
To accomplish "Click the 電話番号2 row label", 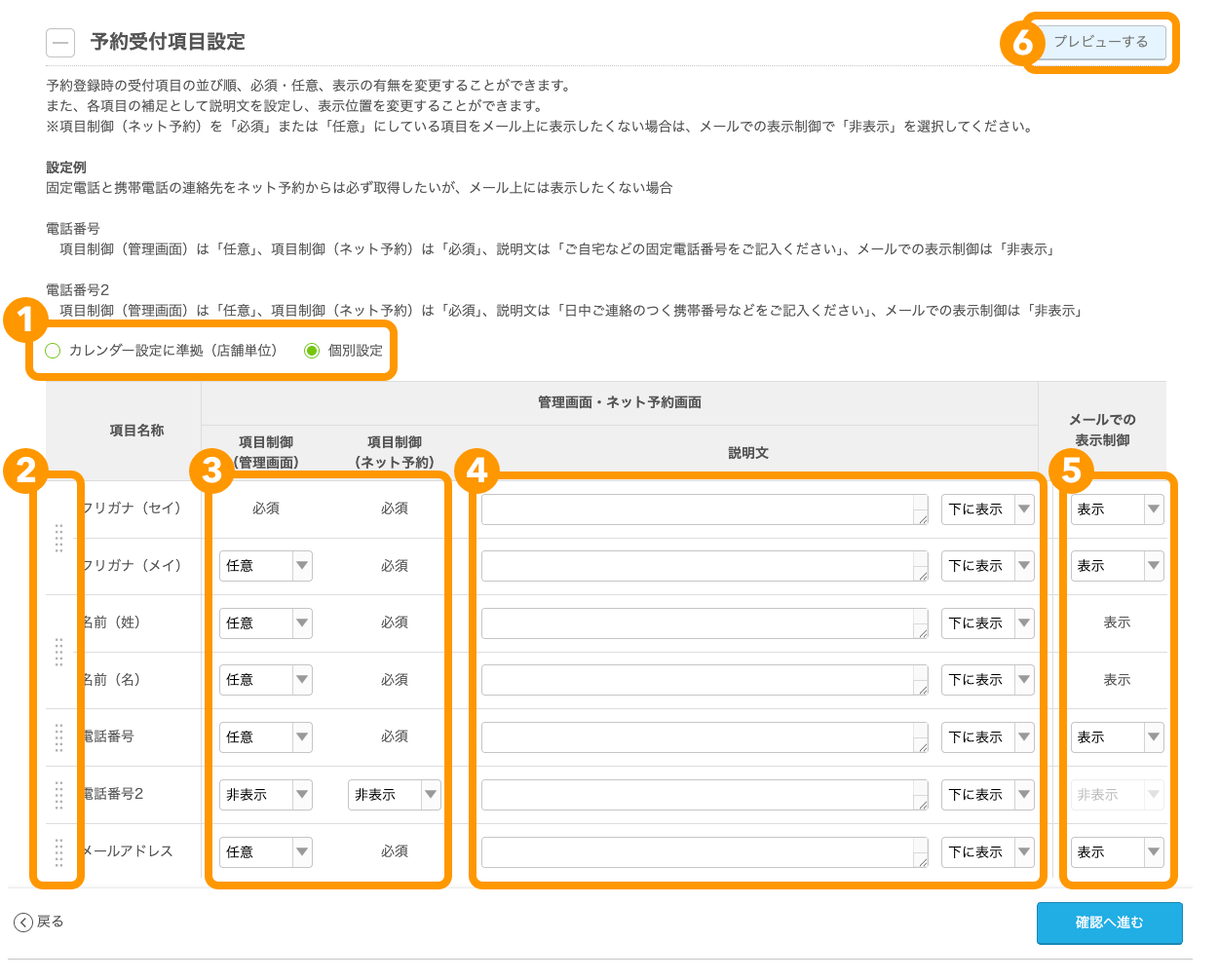I will point(113,794).
